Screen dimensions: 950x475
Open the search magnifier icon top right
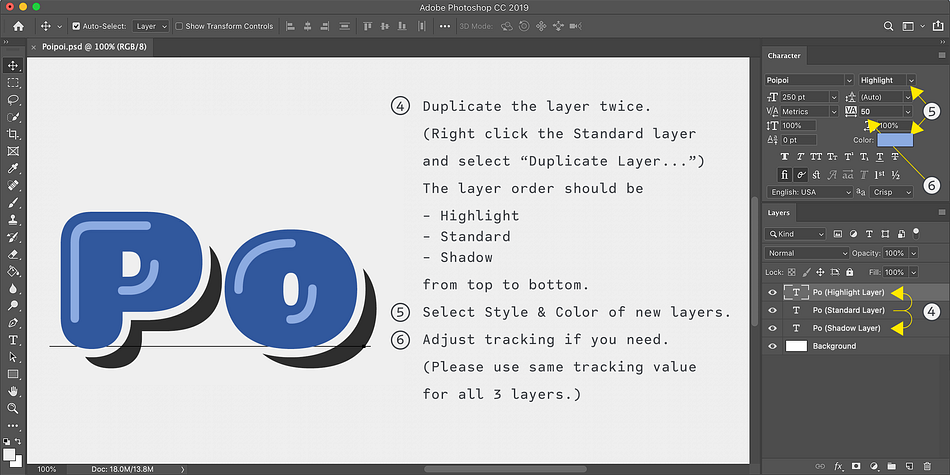tap(888, 26)
